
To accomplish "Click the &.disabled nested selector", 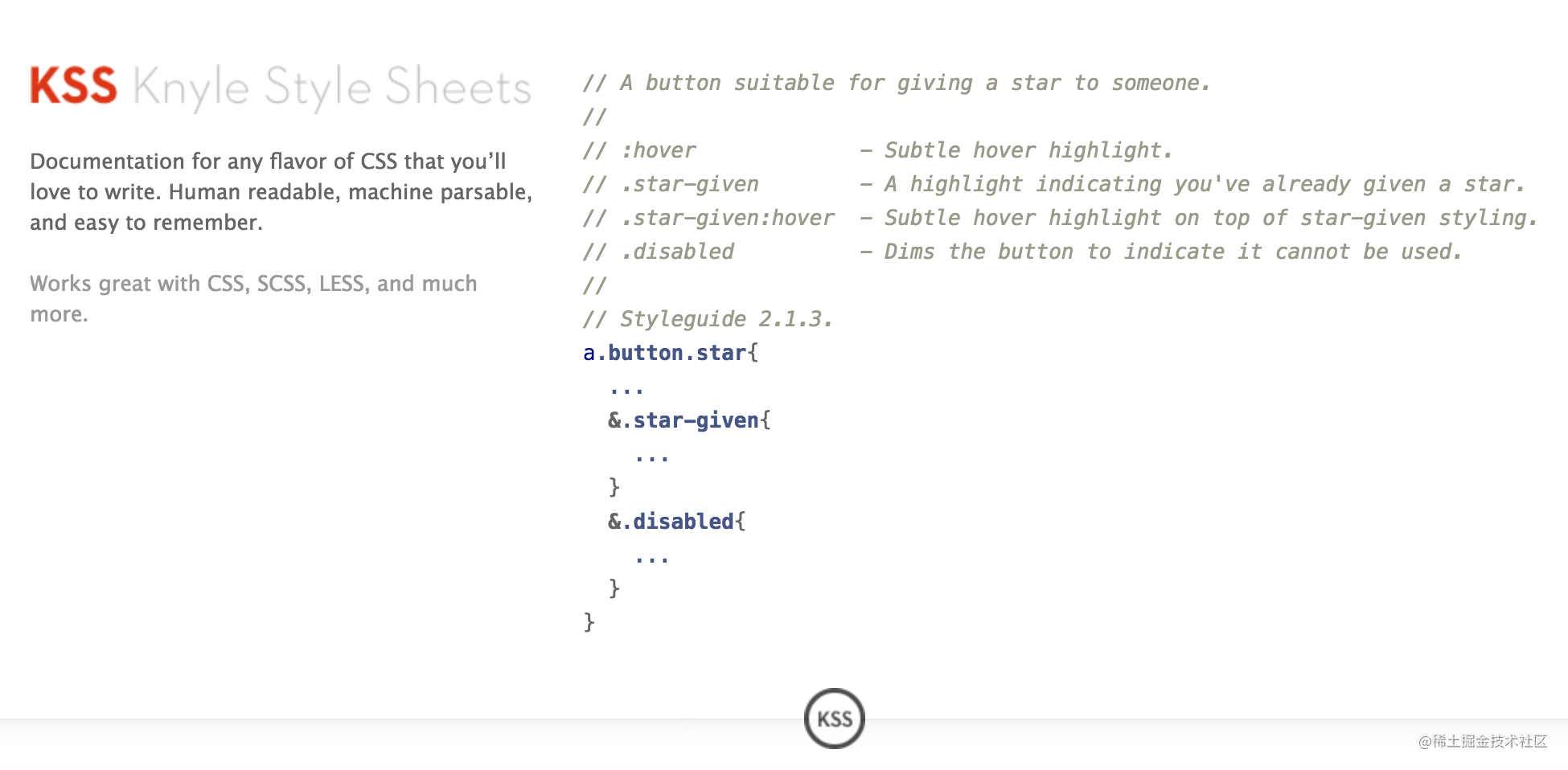I will click(671, 522).
